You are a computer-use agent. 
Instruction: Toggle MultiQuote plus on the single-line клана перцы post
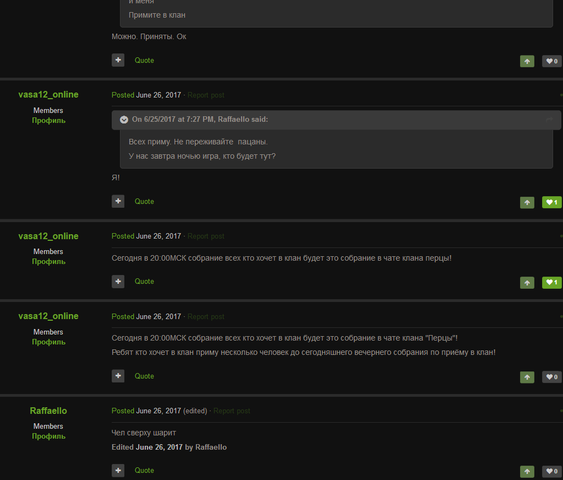point(118,281)
